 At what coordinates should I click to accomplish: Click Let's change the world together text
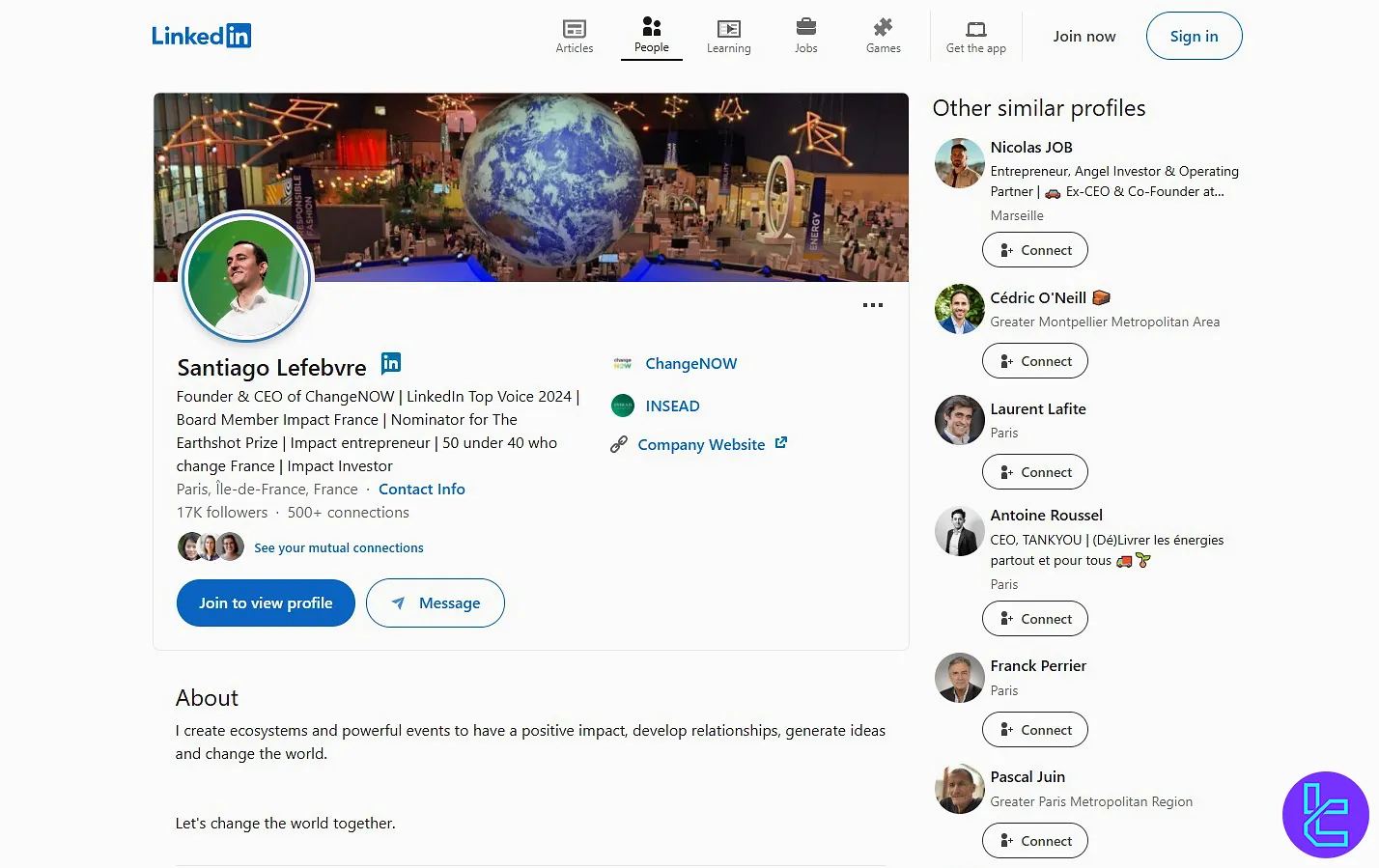285,824
